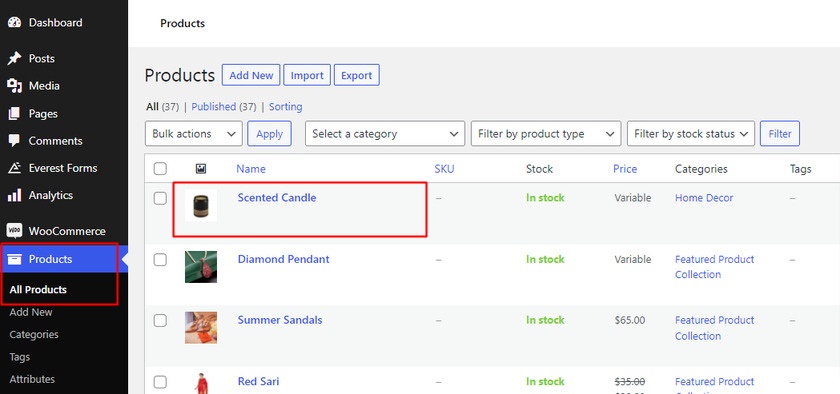Go to Pages in the sidebar
This screenshot has height=394, width=840.
pyautogui.click(x=43, y=114)
